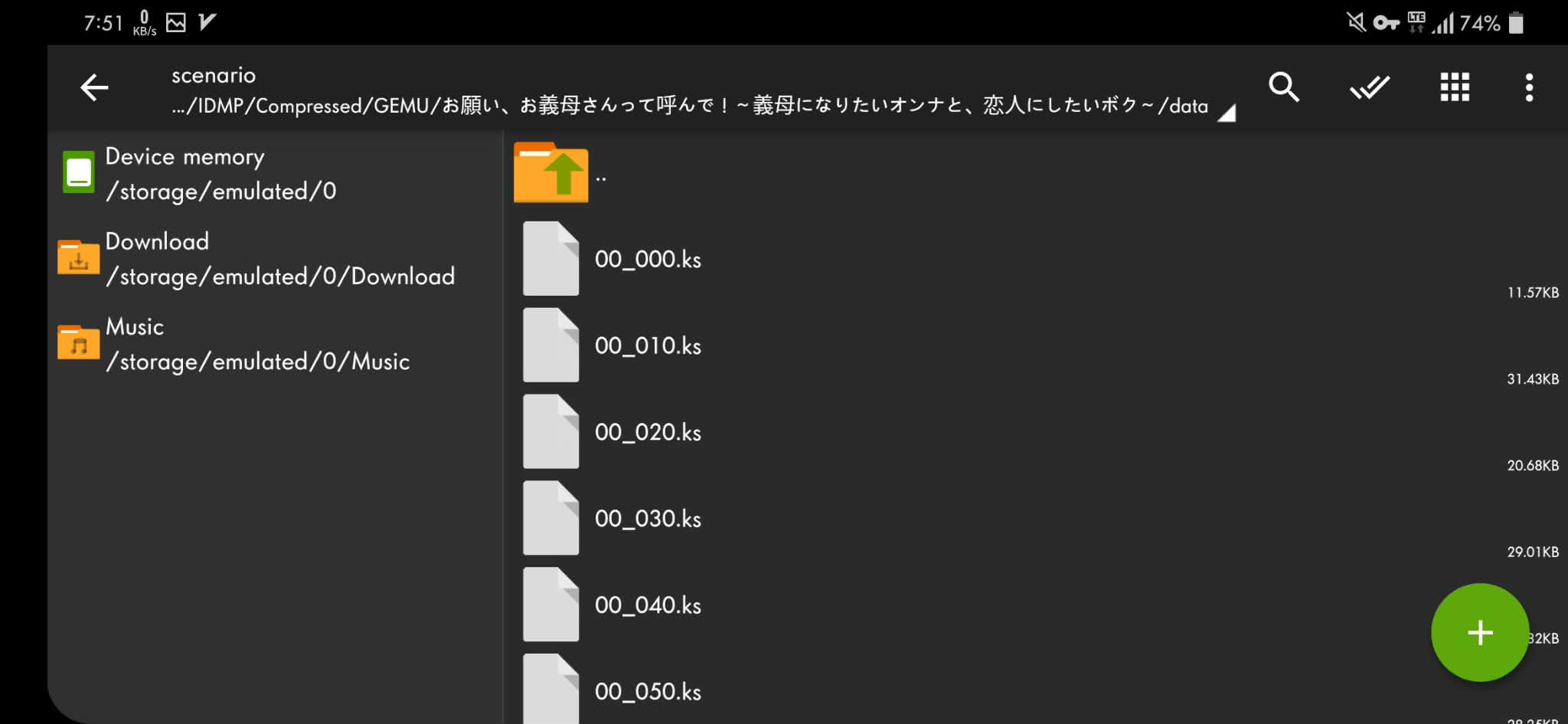The image size is (1568, 724).
Task: Click the 00_000.ks file icon
Action: point(550,259)
